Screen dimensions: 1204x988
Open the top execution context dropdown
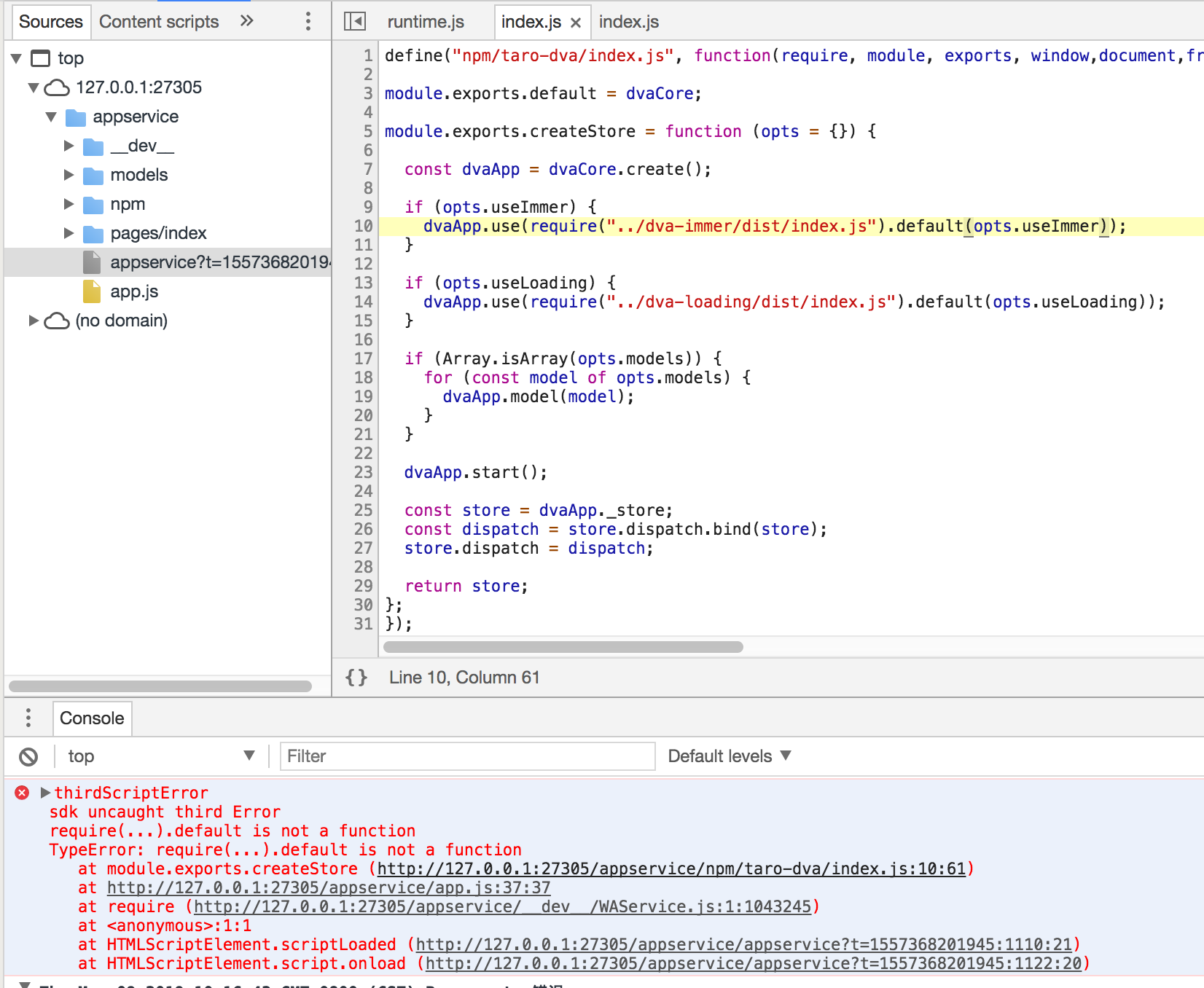pos(161,756)
